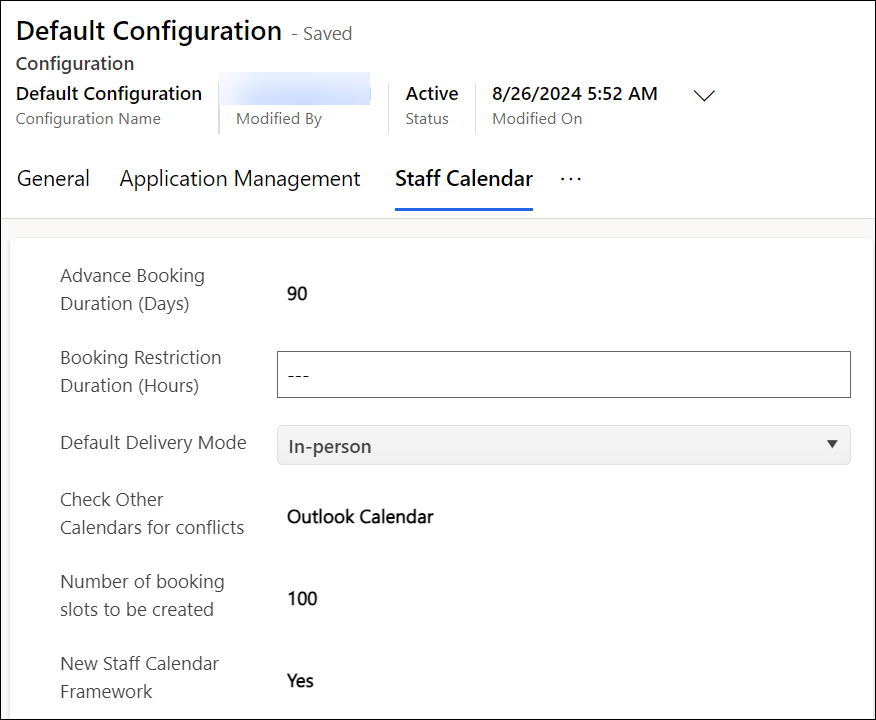This screenshot has width=876, height=720.
Task: Click the Number of booking slots label
Action: (x=142, y=596)
